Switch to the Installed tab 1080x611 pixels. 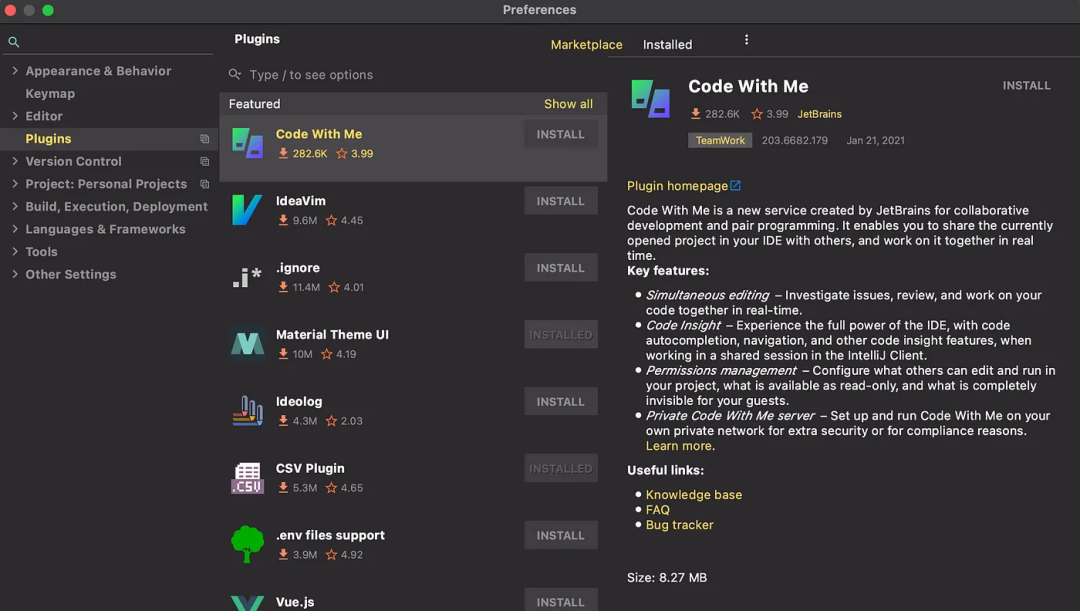coord(667,45)
